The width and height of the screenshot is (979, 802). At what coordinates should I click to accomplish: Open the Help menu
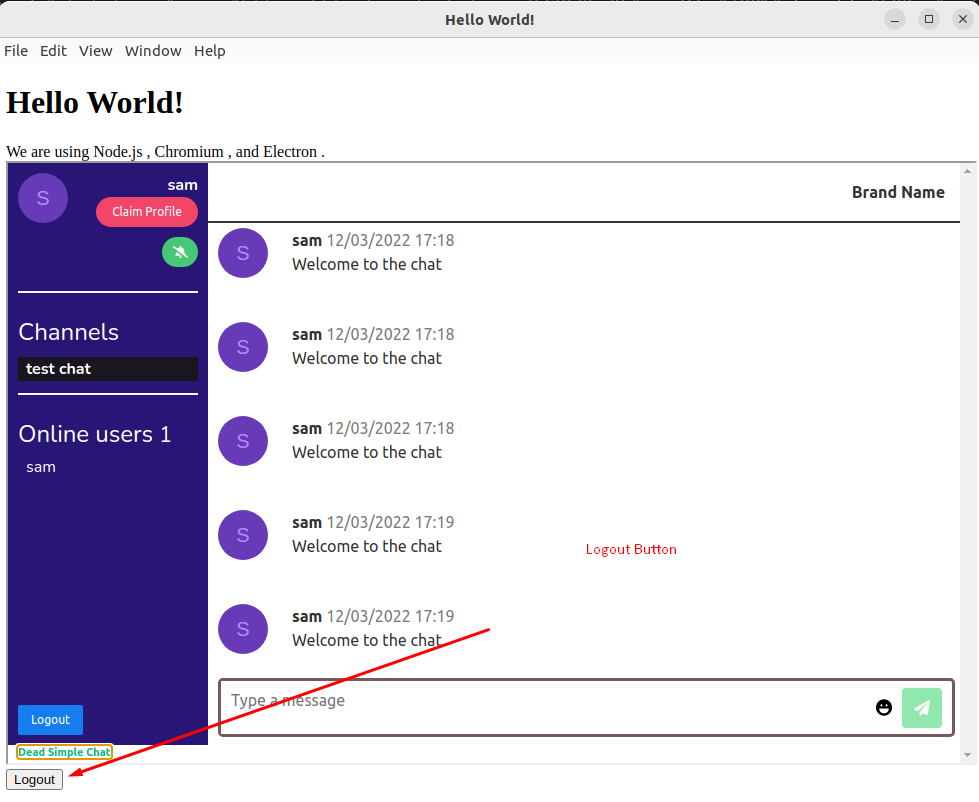(x=209, y=51)
